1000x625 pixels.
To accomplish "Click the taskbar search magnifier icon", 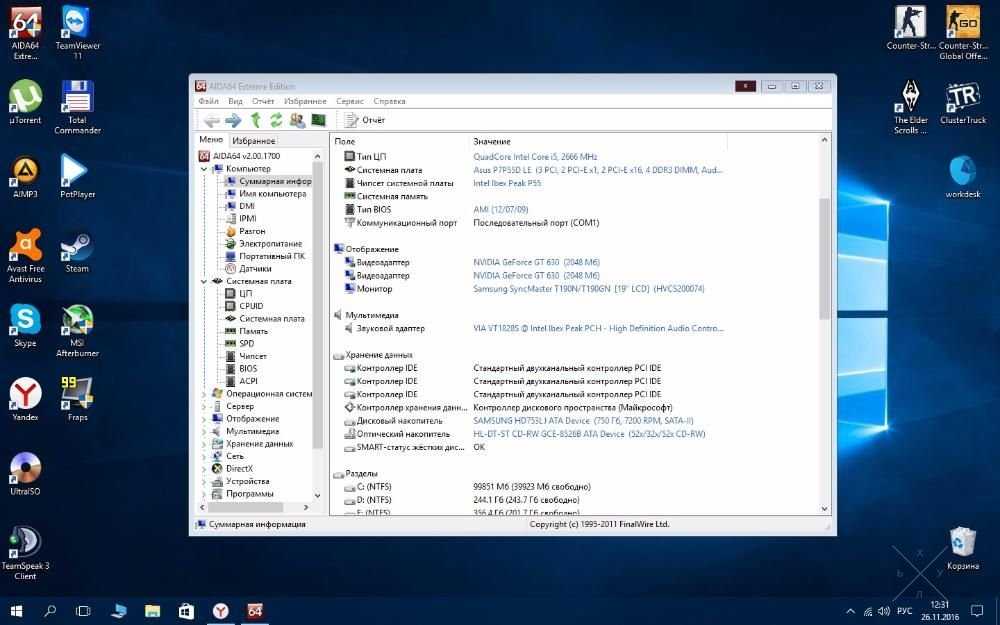I will pyautogui.click(x=50, y=611).
